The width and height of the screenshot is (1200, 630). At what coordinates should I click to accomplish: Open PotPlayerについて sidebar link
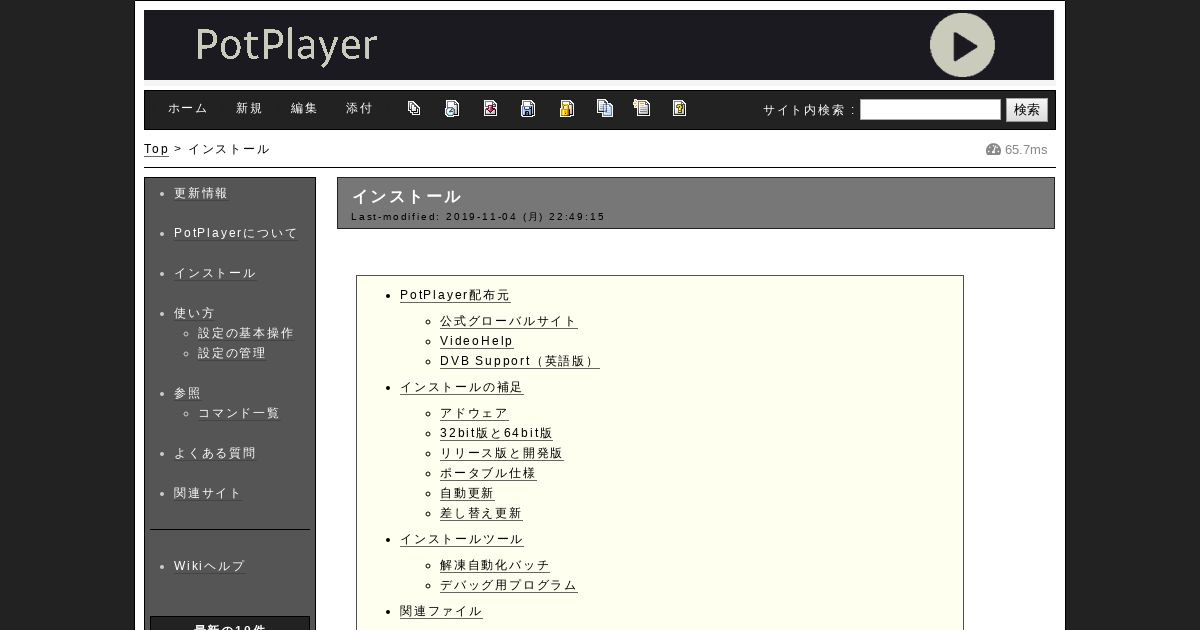tap(236, 233)
